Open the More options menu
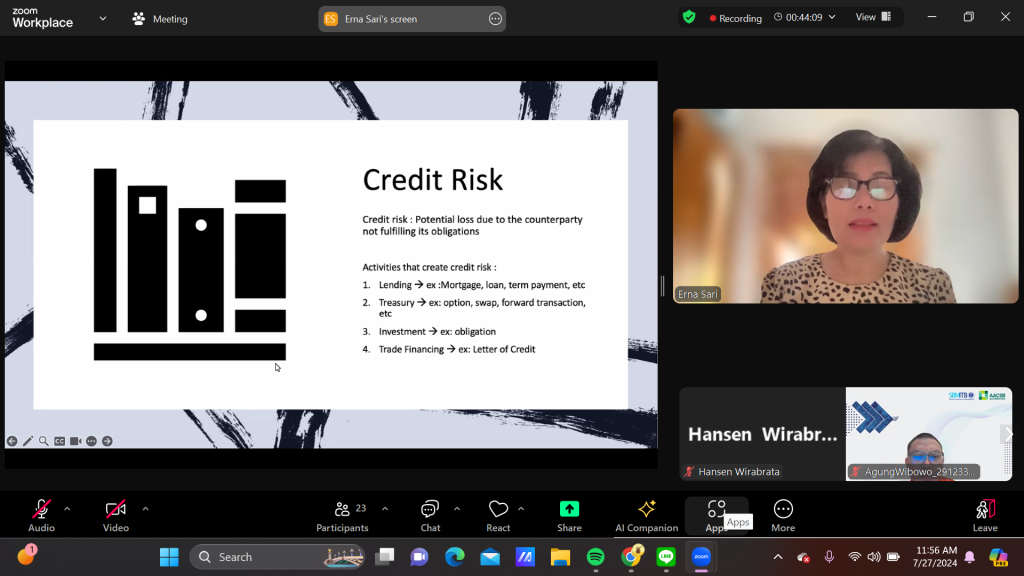1024x576 pixels. 783,514
